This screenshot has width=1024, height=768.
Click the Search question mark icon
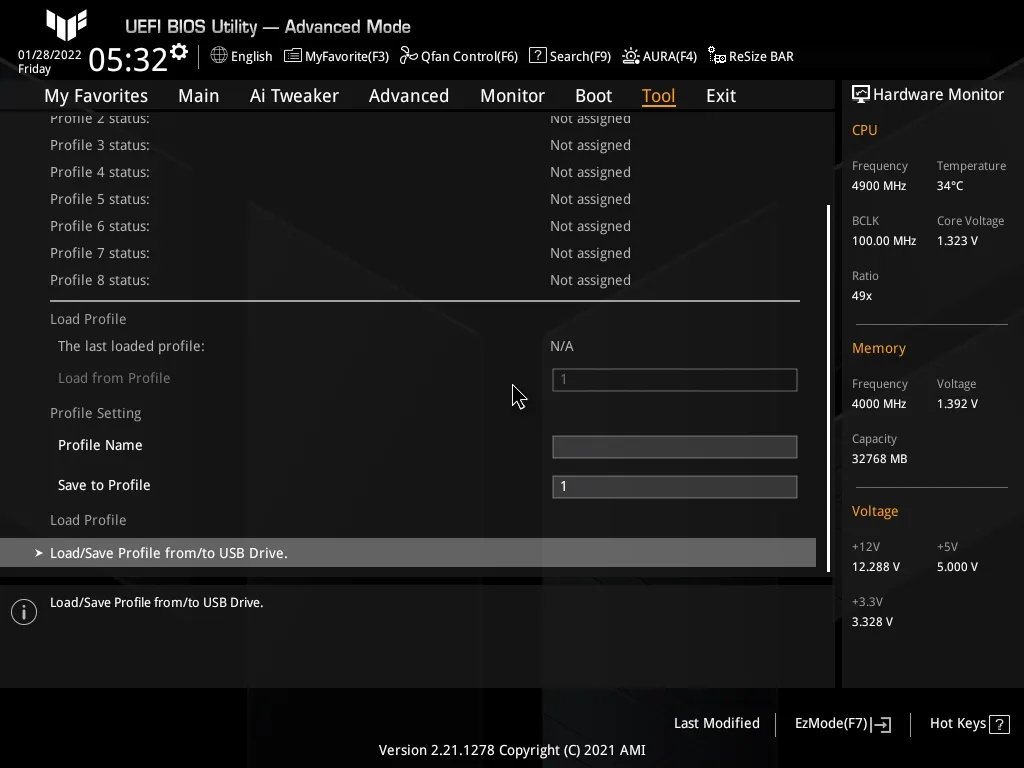[x=537, y=56]
